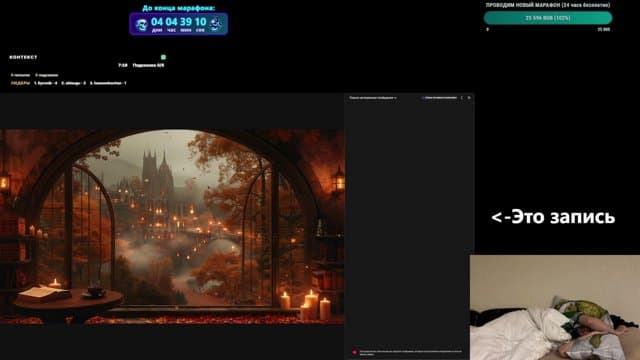Click the pinned notice text below the chat
This screenshot has width=640, height=360.
point(411,352)
